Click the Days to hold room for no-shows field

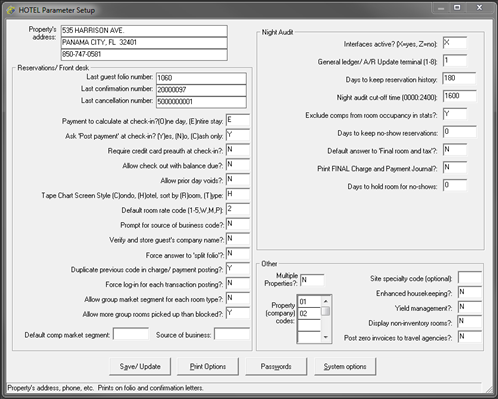[455, 185]
